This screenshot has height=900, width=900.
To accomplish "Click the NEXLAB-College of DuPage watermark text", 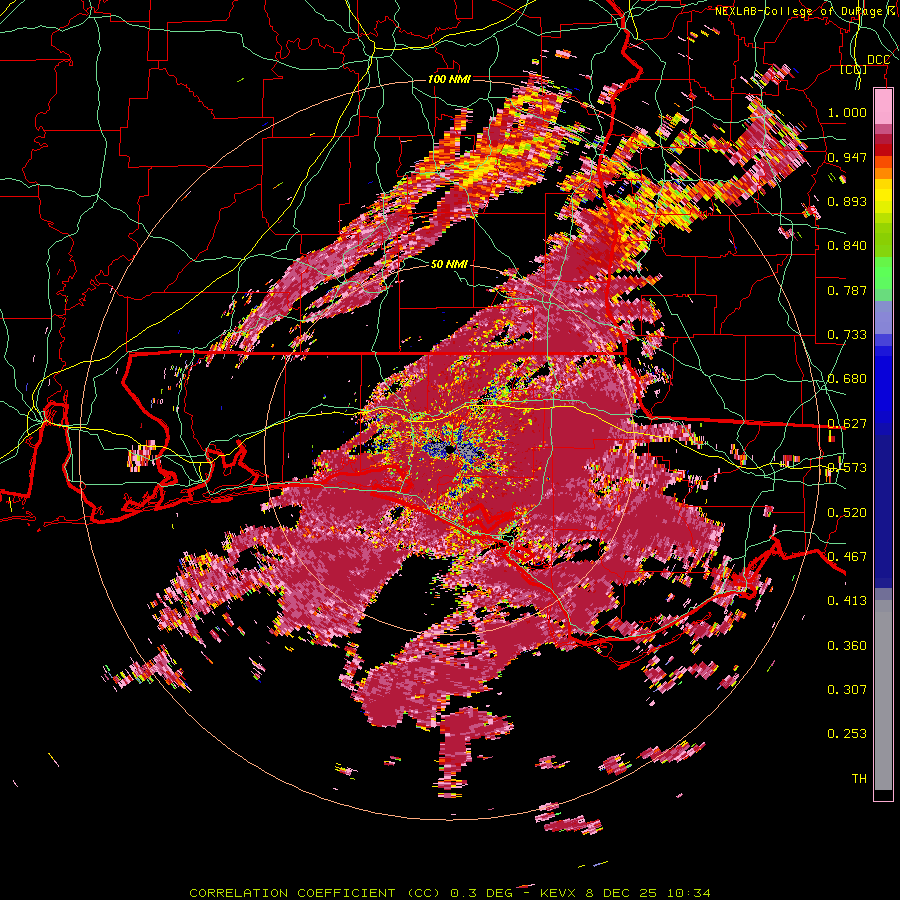I will (x=806, y=11).
